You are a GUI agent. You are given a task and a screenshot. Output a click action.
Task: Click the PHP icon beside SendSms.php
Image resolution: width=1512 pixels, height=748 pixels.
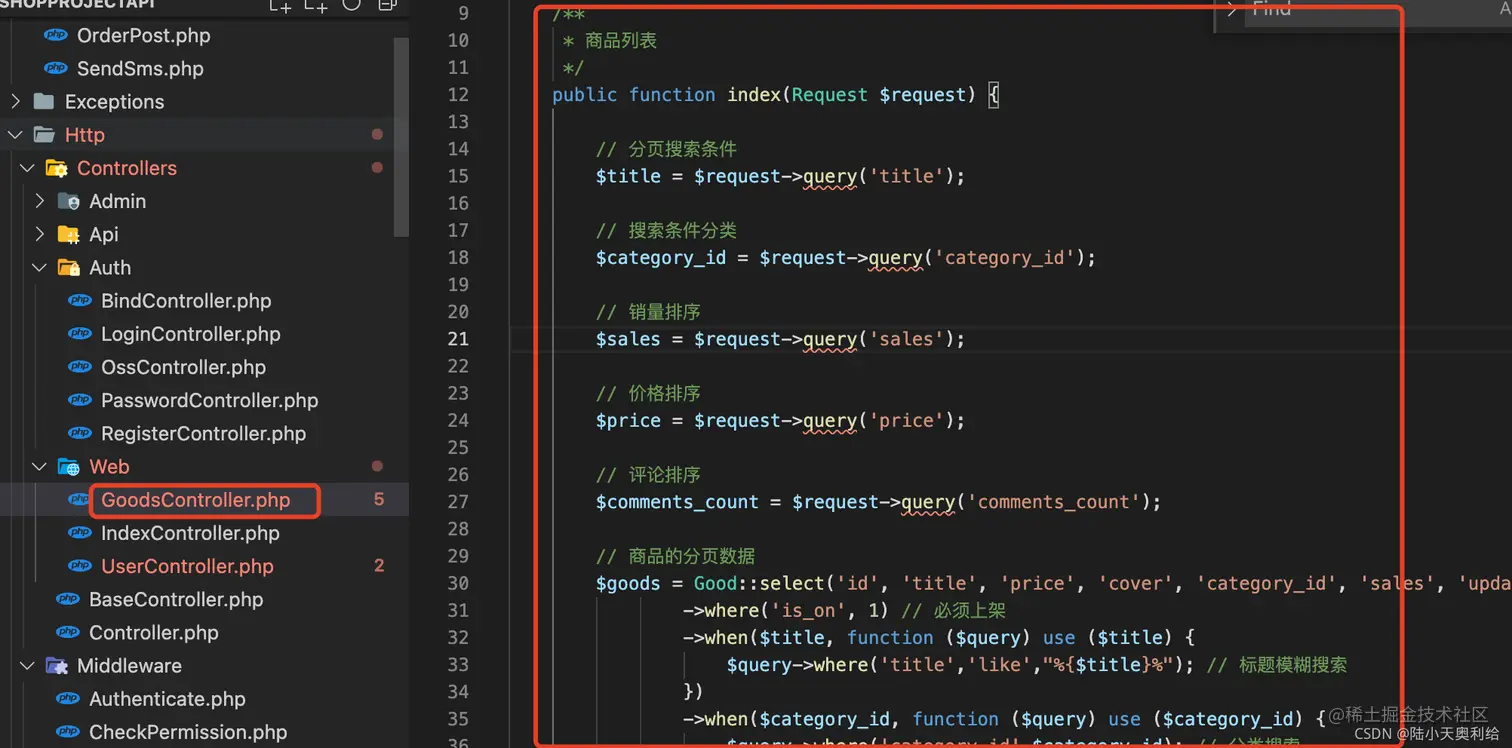coord(56,68)
